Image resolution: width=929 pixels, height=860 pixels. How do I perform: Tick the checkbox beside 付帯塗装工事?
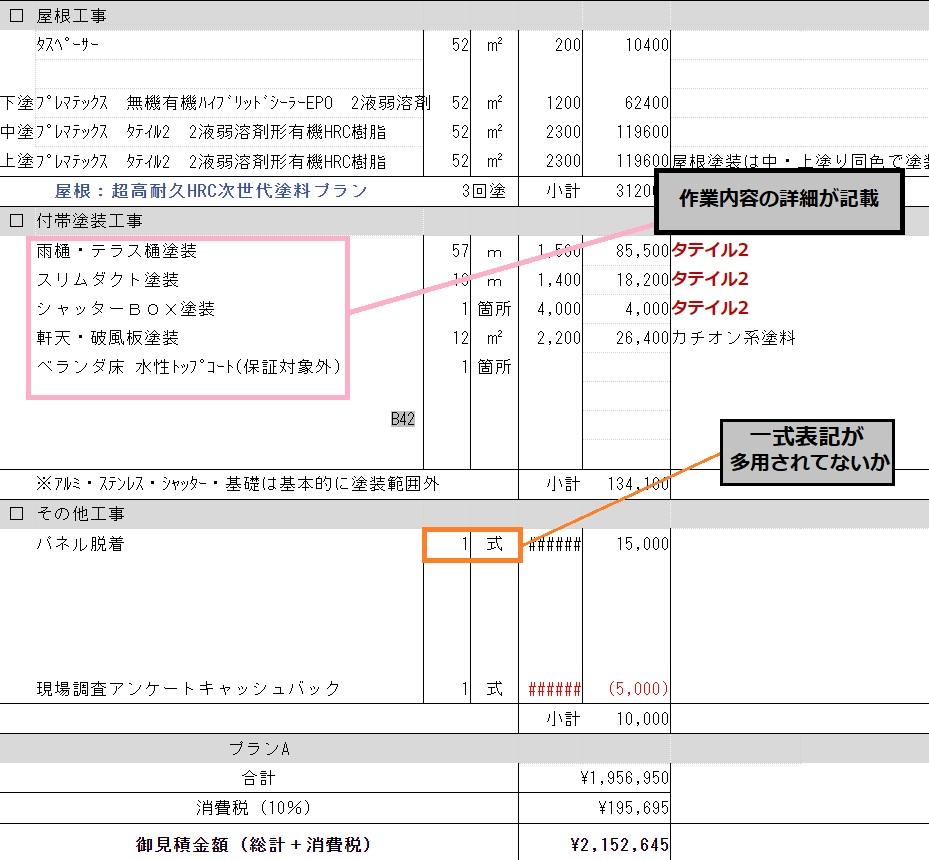[17, 220]
